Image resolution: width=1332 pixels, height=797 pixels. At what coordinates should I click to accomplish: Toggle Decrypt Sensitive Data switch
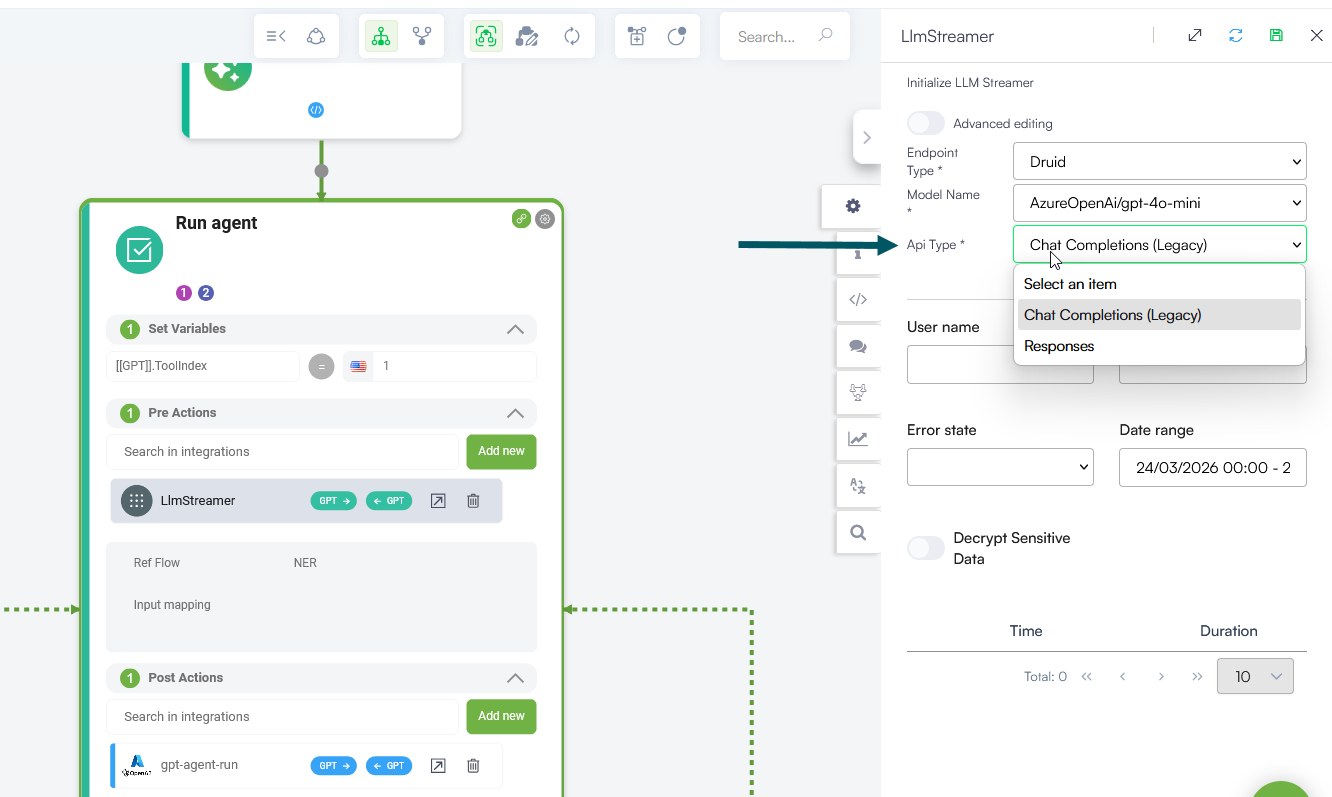coord(925,548)
